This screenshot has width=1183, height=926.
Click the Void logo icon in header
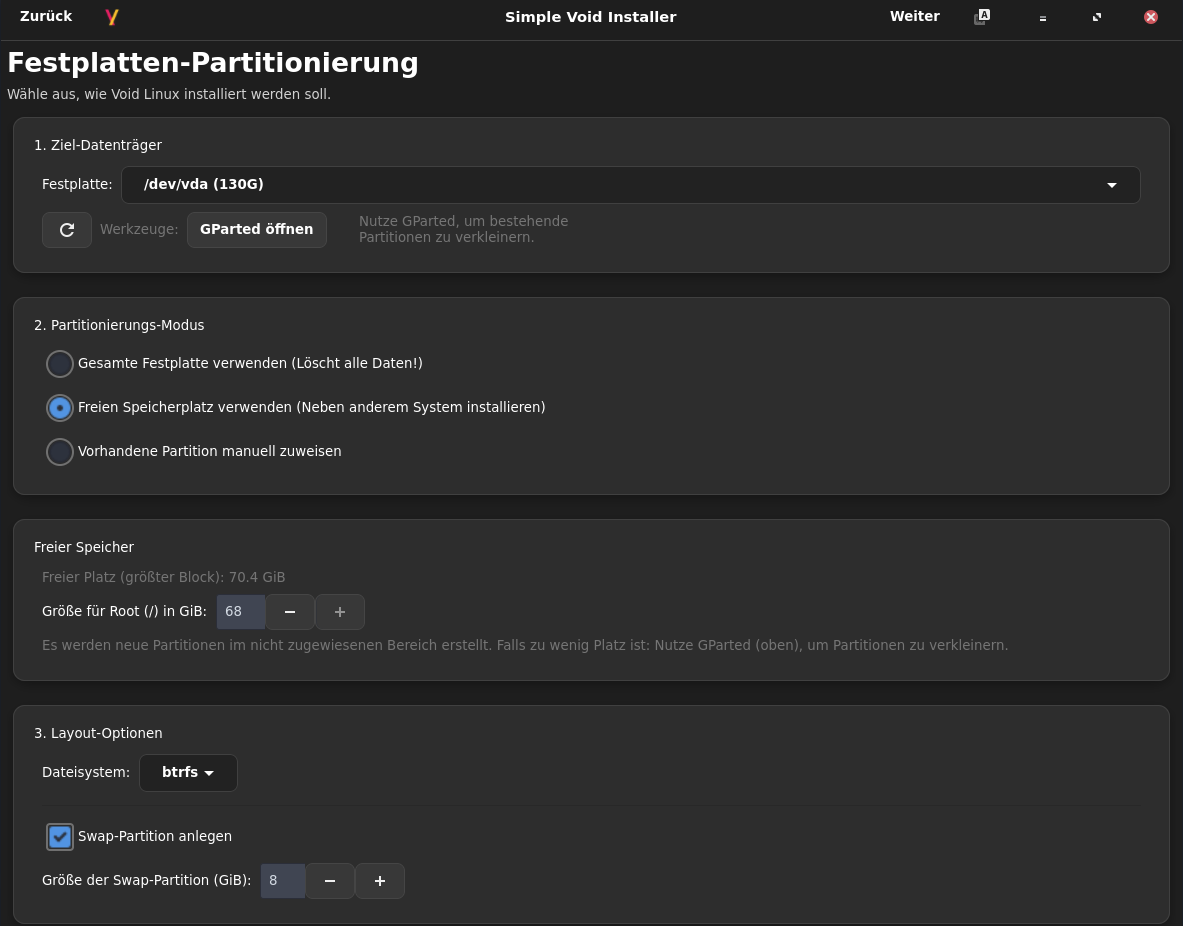112,17
